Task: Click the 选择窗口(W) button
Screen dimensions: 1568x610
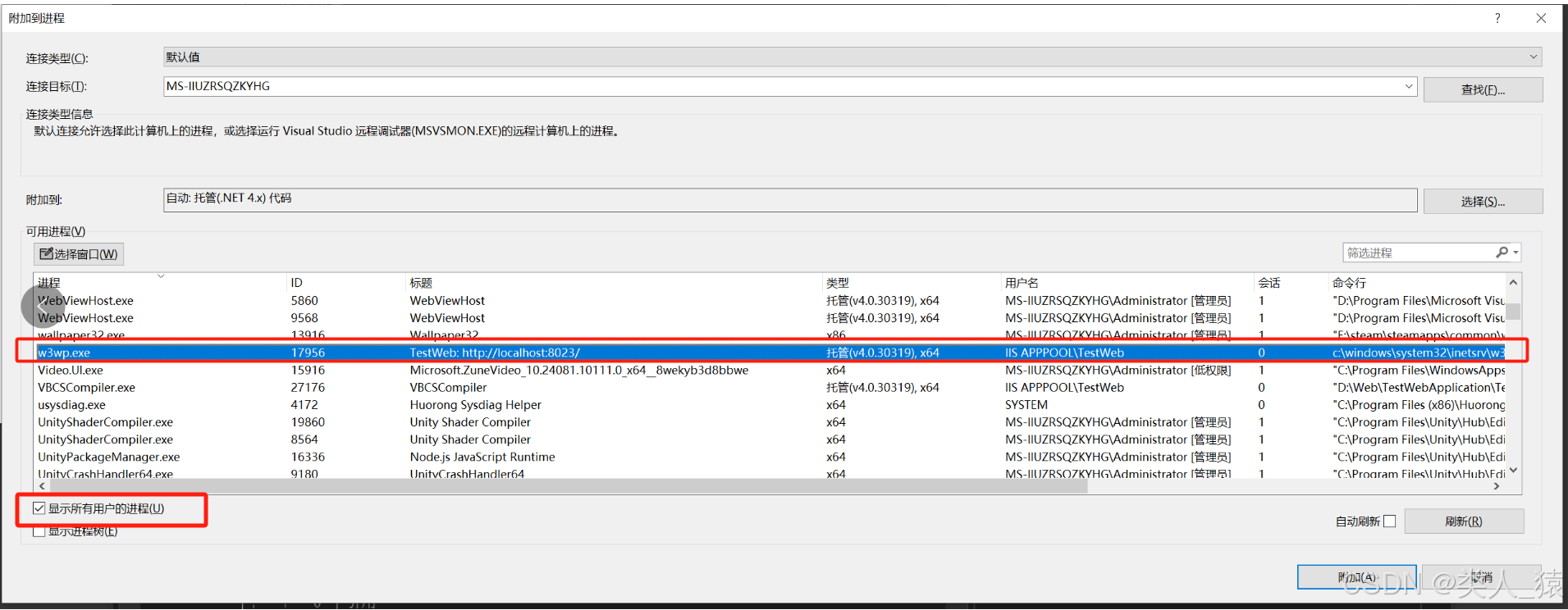Action: click(79, 254)
